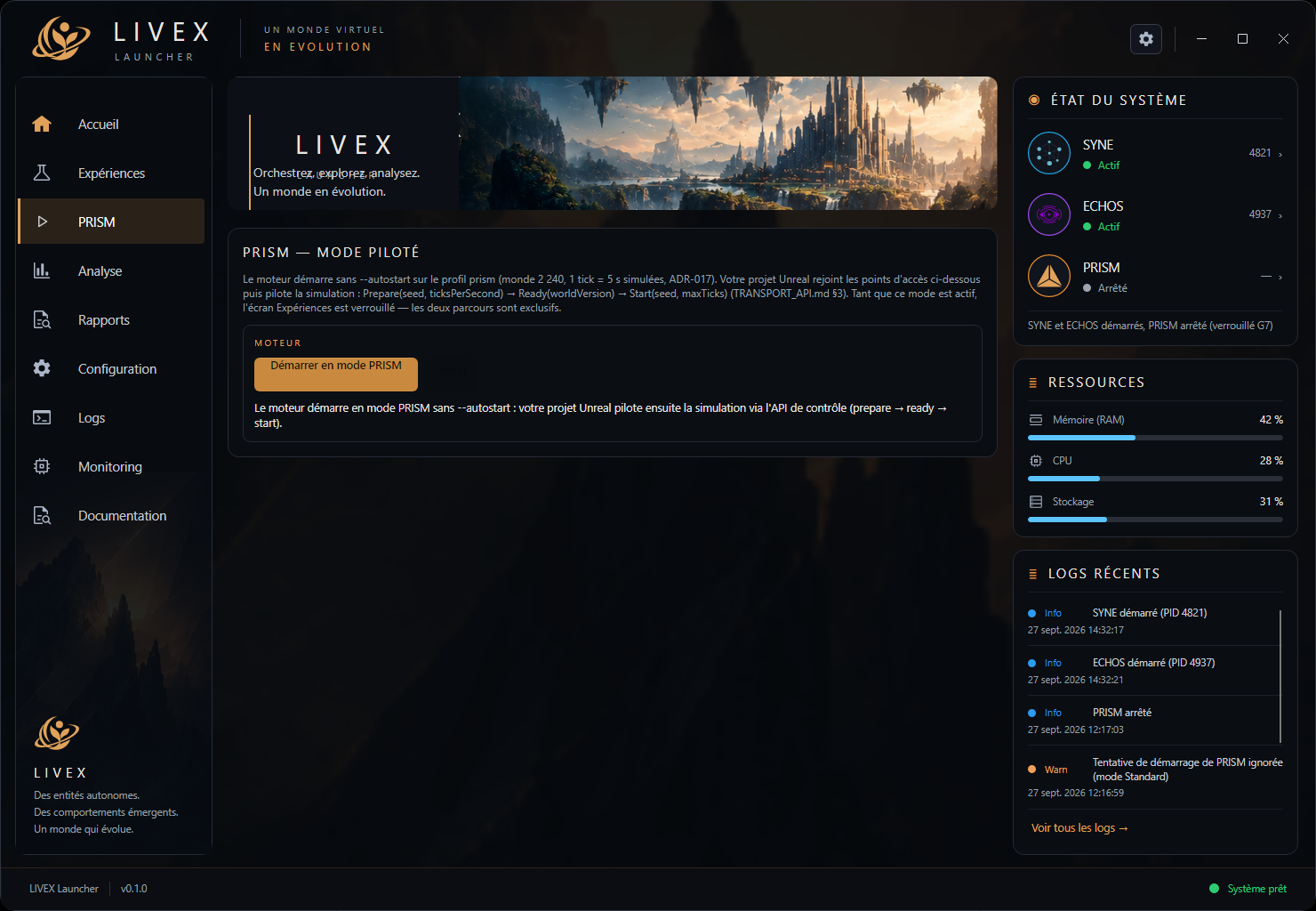Expand the SYNE row chevron

click(x=1280, y=154)
